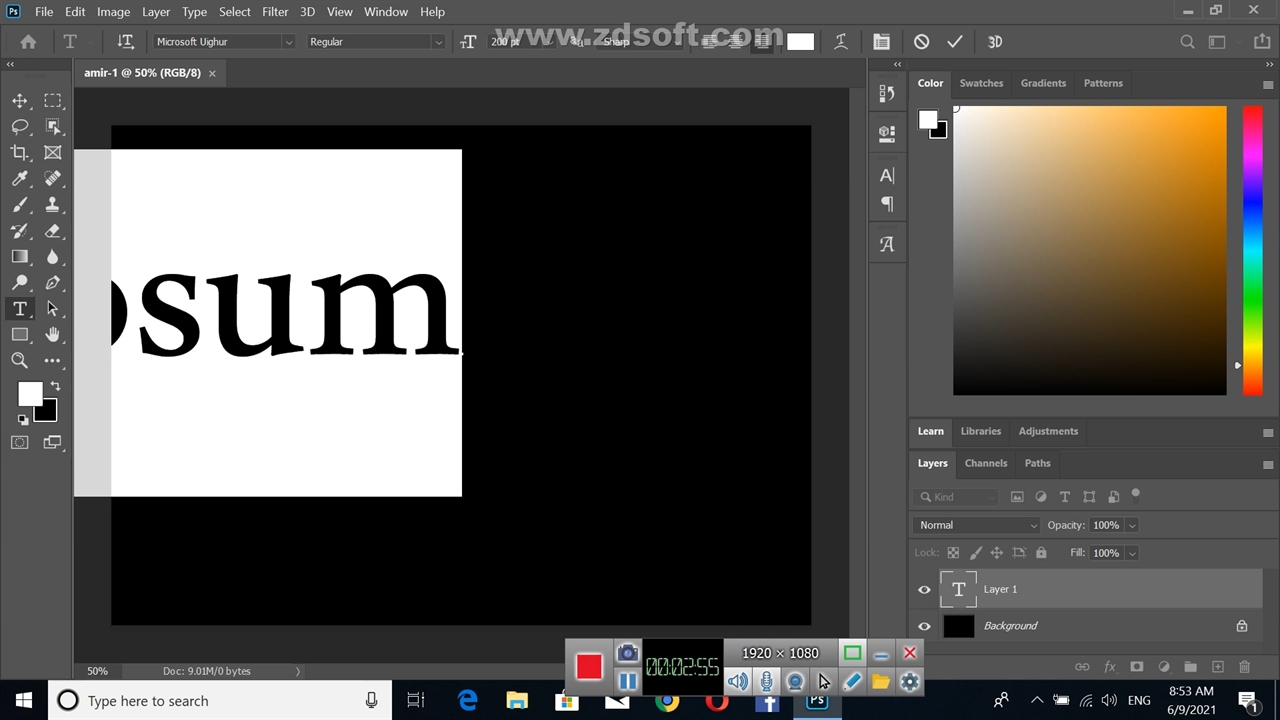The height and width of the screenshot is (720, 1280).
Task: Select the Hand tool
Action: 53,335
